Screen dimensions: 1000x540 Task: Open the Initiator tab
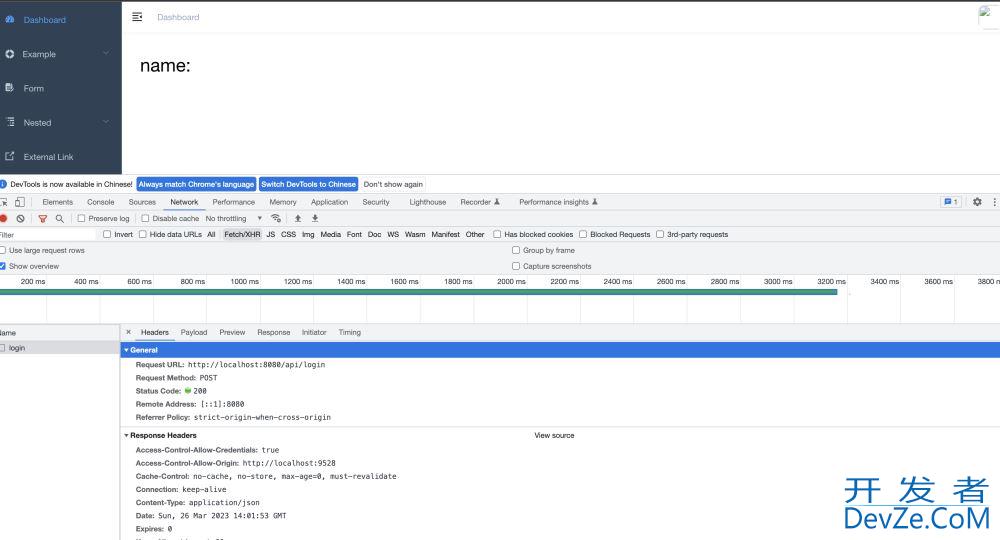pos(314,332)
